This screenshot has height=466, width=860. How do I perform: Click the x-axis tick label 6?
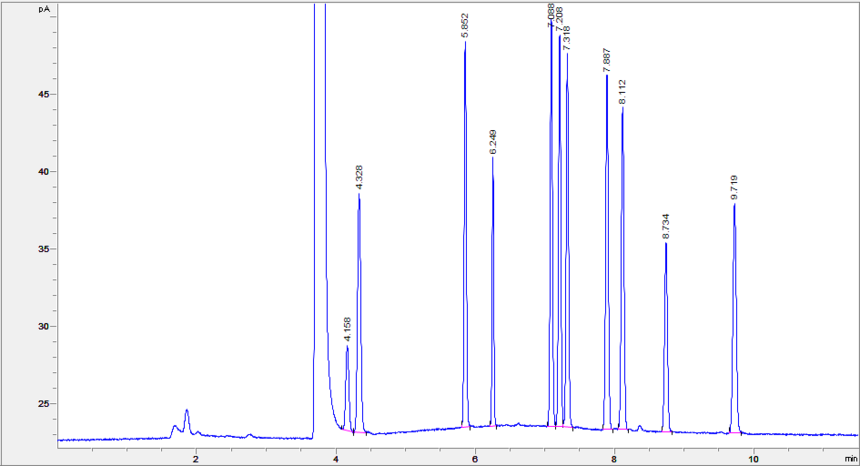(475, 458)
